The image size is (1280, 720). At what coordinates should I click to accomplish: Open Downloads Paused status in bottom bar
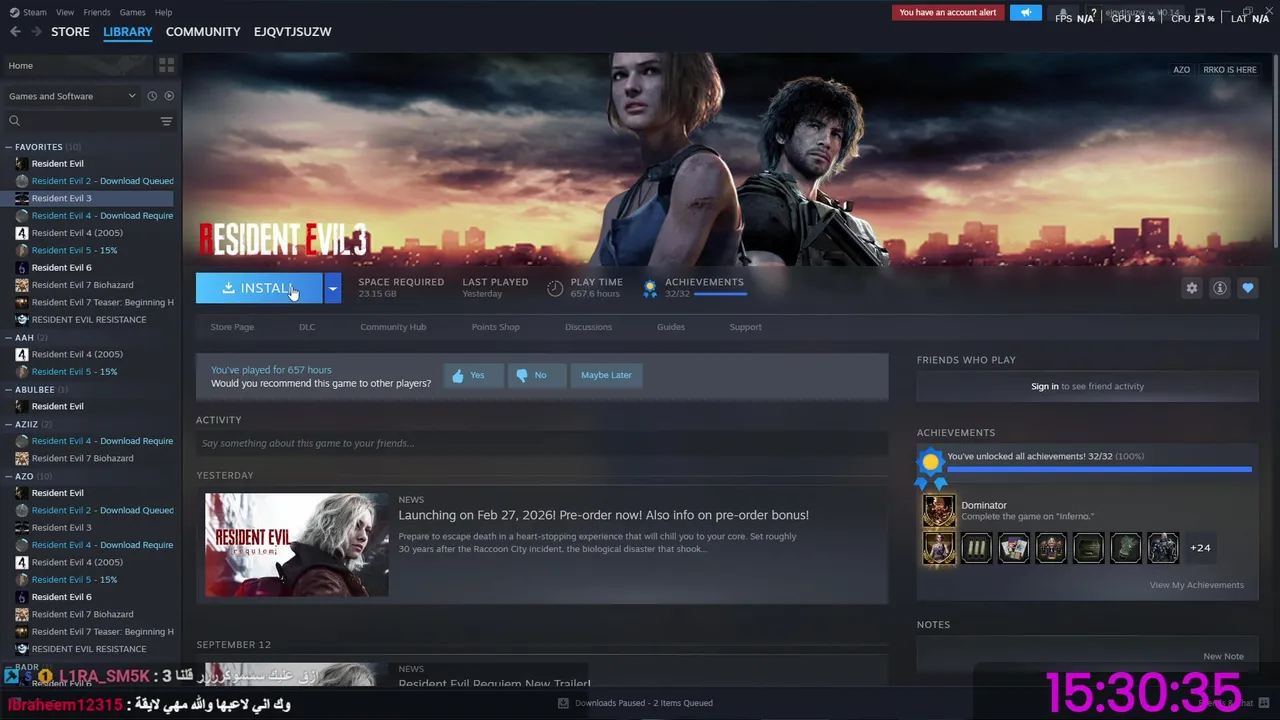tap(643, 703)
